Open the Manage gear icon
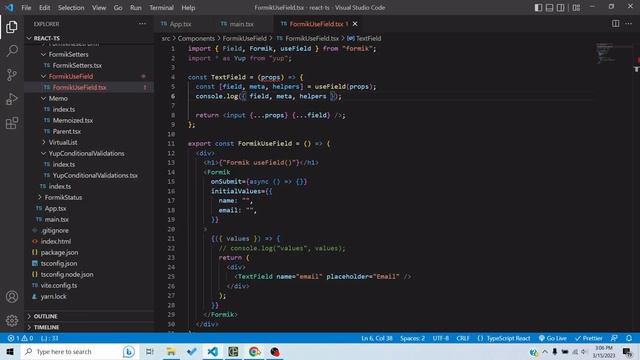The height and width of the screenshot is (360, 640). tap(12, 320)
